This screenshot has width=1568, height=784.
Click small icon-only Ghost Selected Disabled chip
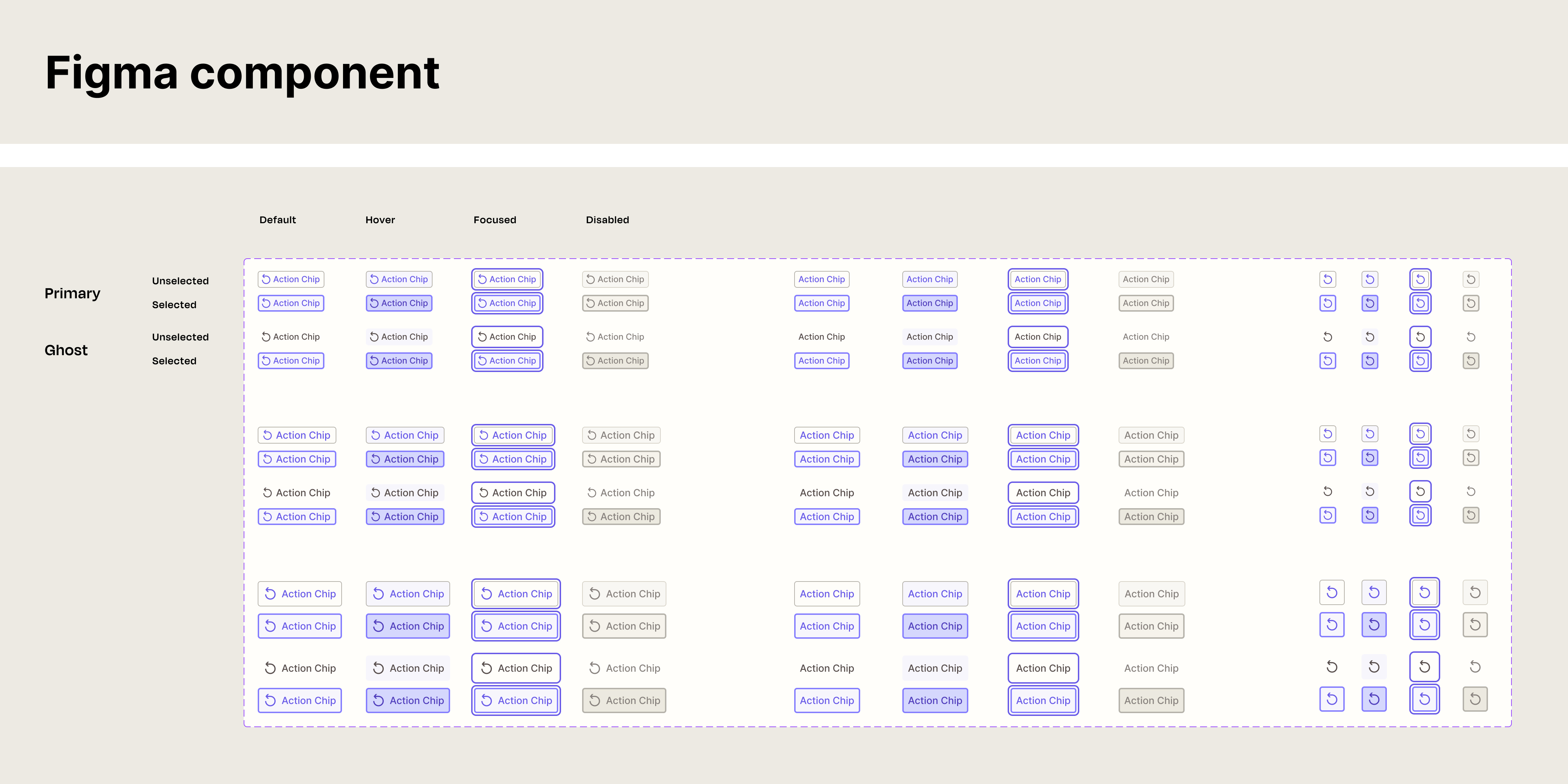coord(1471,361)
